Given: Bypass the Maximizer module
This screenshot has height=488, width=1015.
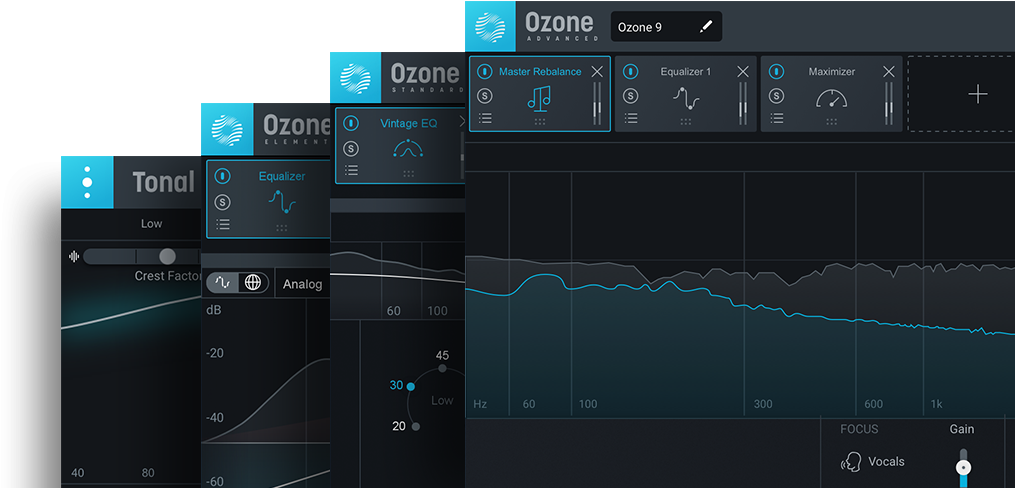Looking at the screenshot, I should tap(777, 72).
